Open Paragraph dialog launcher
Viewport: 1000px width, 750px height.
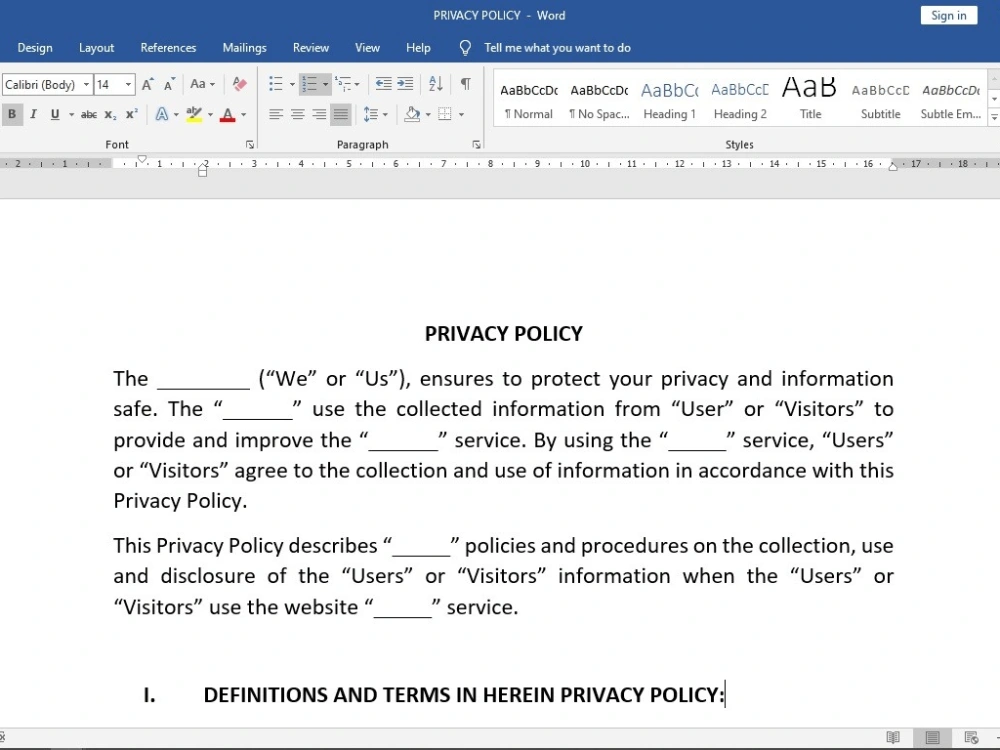pos(476,145)
